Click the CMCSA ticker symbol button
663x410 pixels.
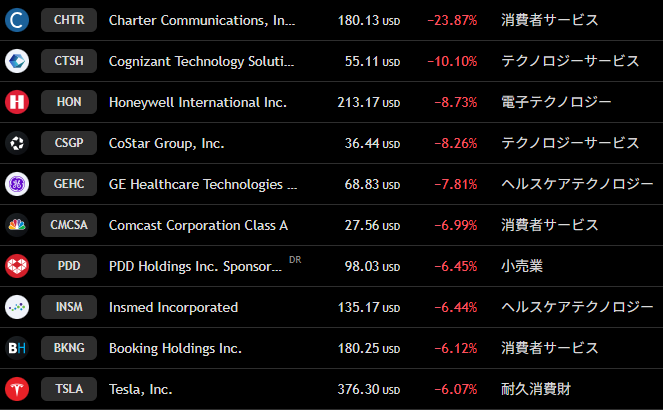(69, 225)
